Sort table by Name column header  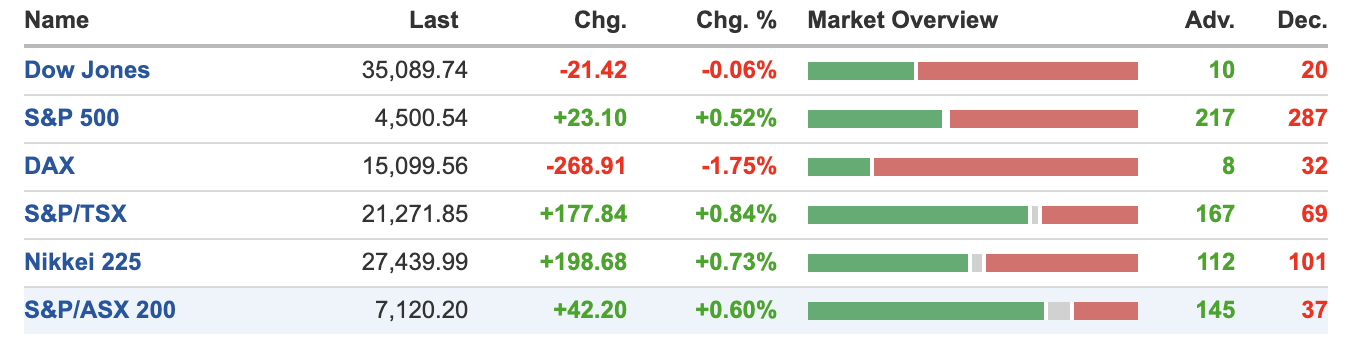(x=56, y=20)
